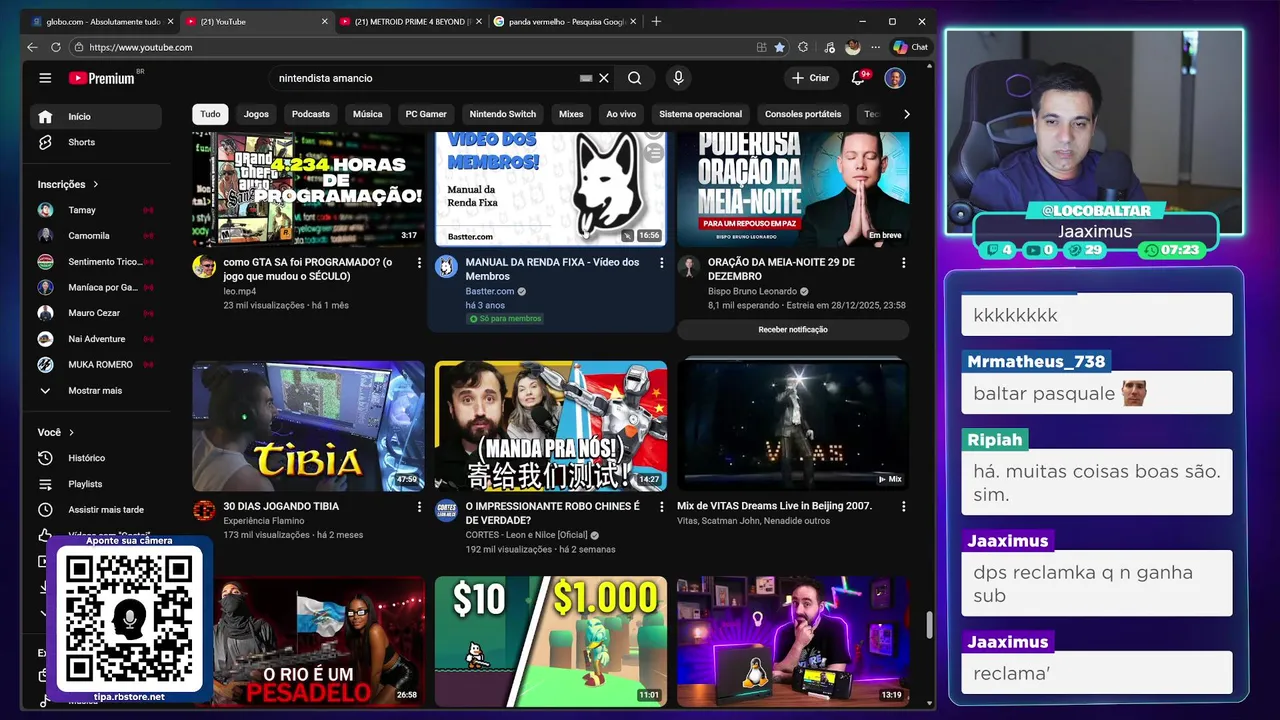Open the Tamay subscription channel
The image size is (1280, 720).
click(96, 210)
